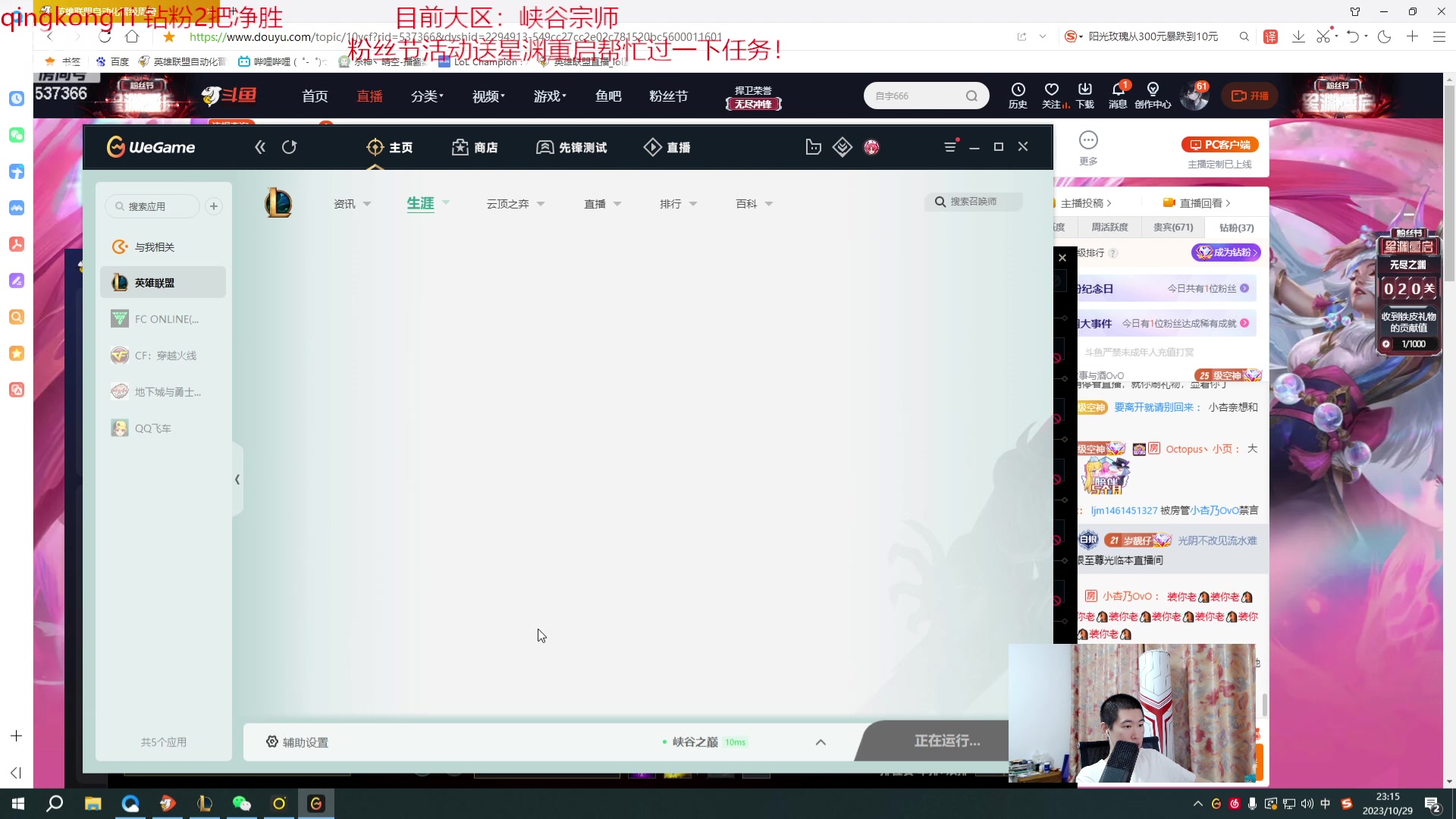Switch to 钻粉(37) tab
This screenshot has height=819, width=1456.
coord(1236,227)
